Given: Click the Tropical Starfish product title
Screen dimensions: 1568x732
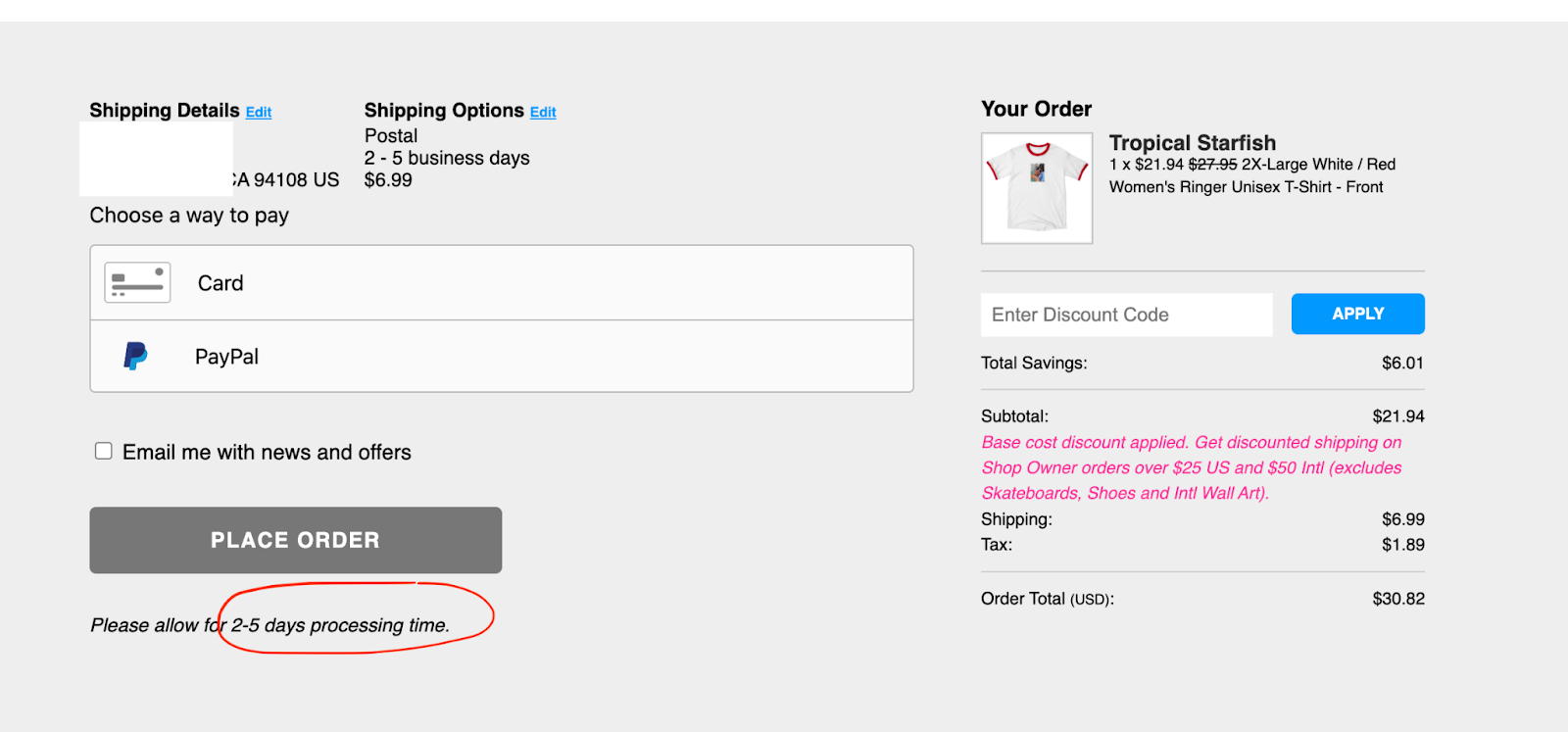Looking at the screenshot, I should [x=1192, y=143].
